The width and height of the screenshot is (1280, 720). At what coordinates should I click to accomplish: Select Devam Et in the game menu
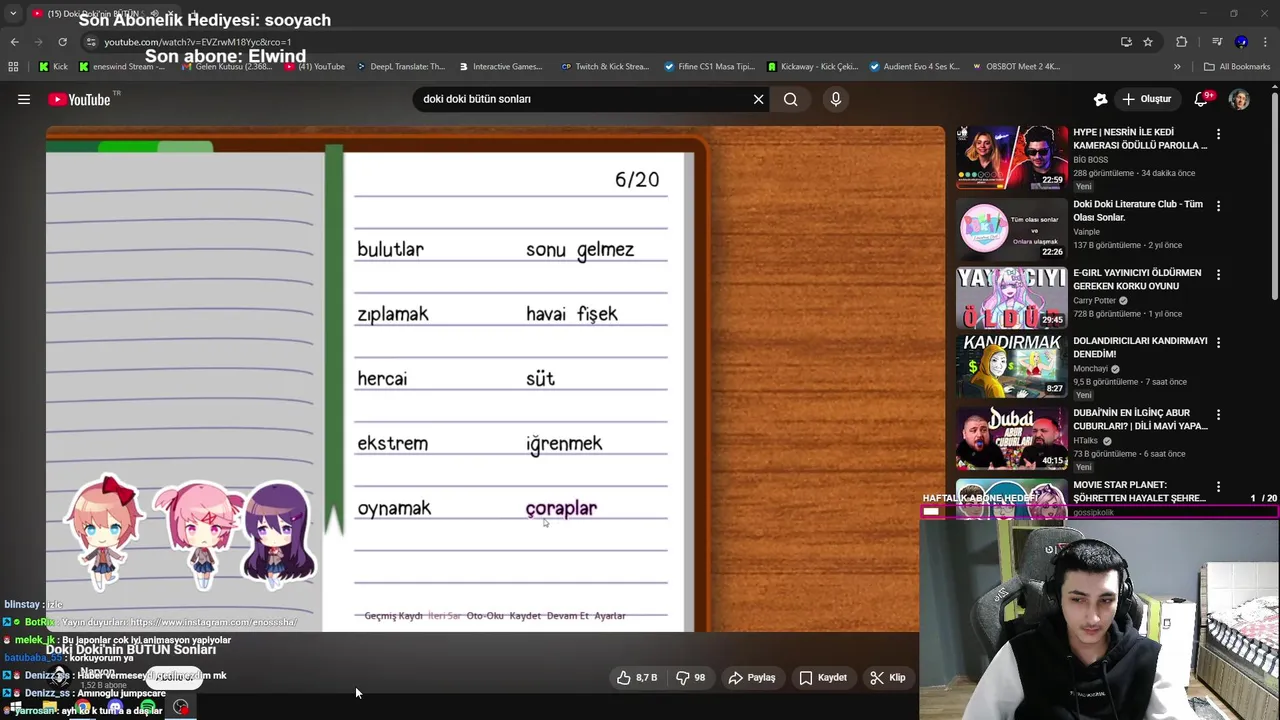click(x=568, y=616)
